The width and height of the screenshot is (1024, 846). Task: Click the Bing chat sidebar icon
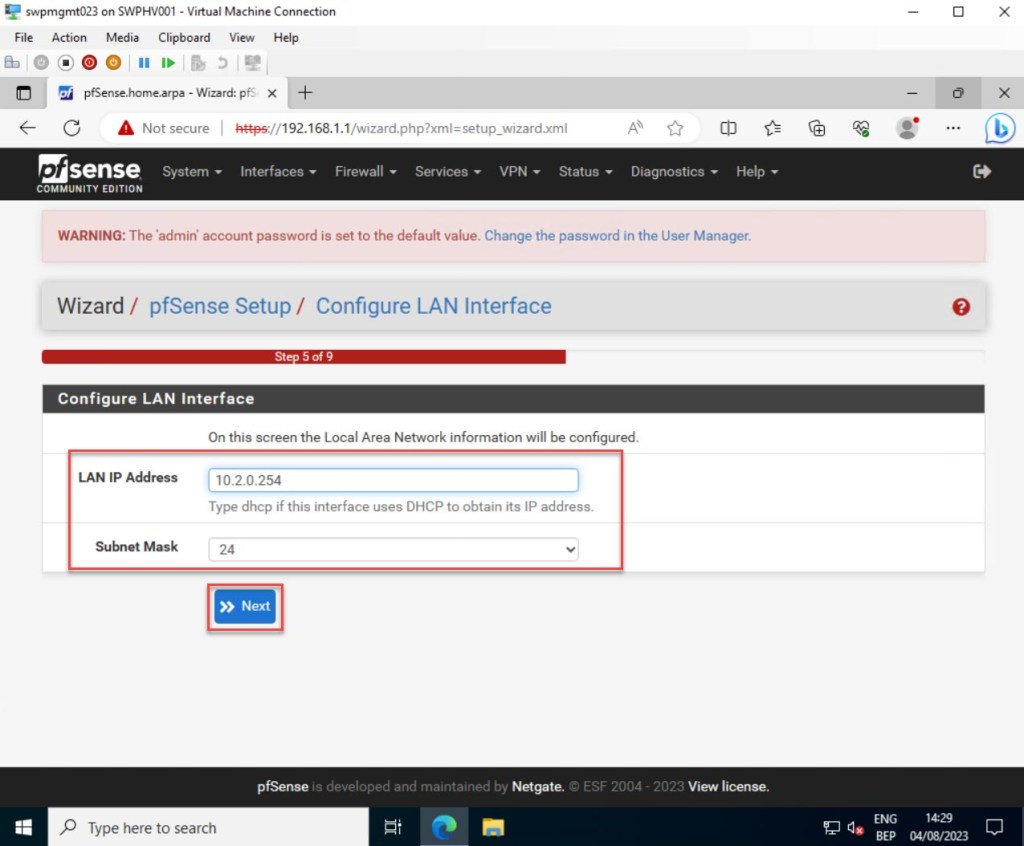(x=999, y=128)
